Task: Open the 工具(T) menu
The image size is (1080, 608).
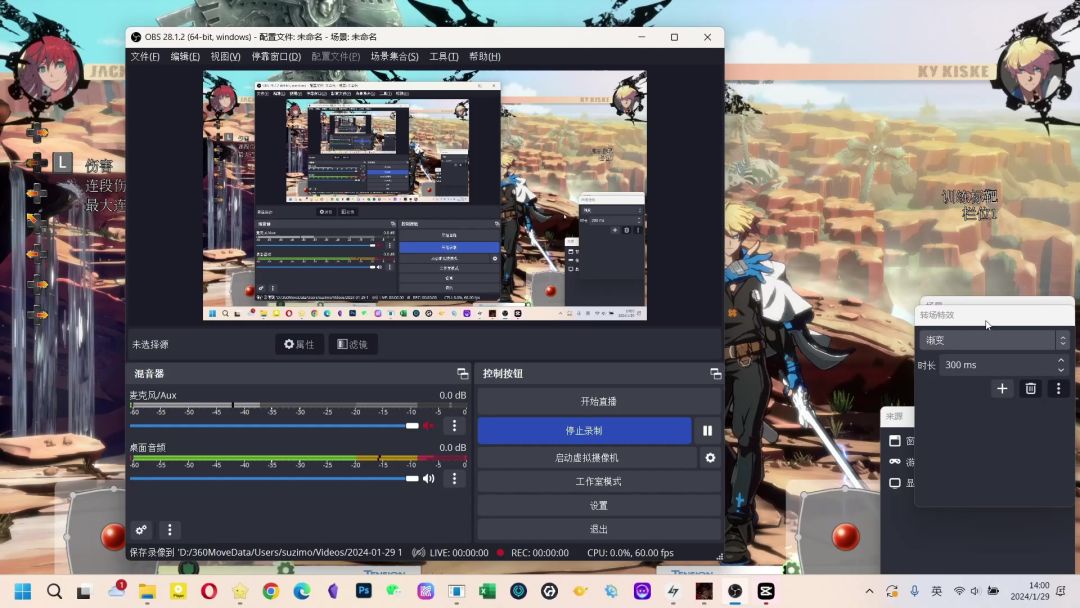Action: [x=444, y=56]
